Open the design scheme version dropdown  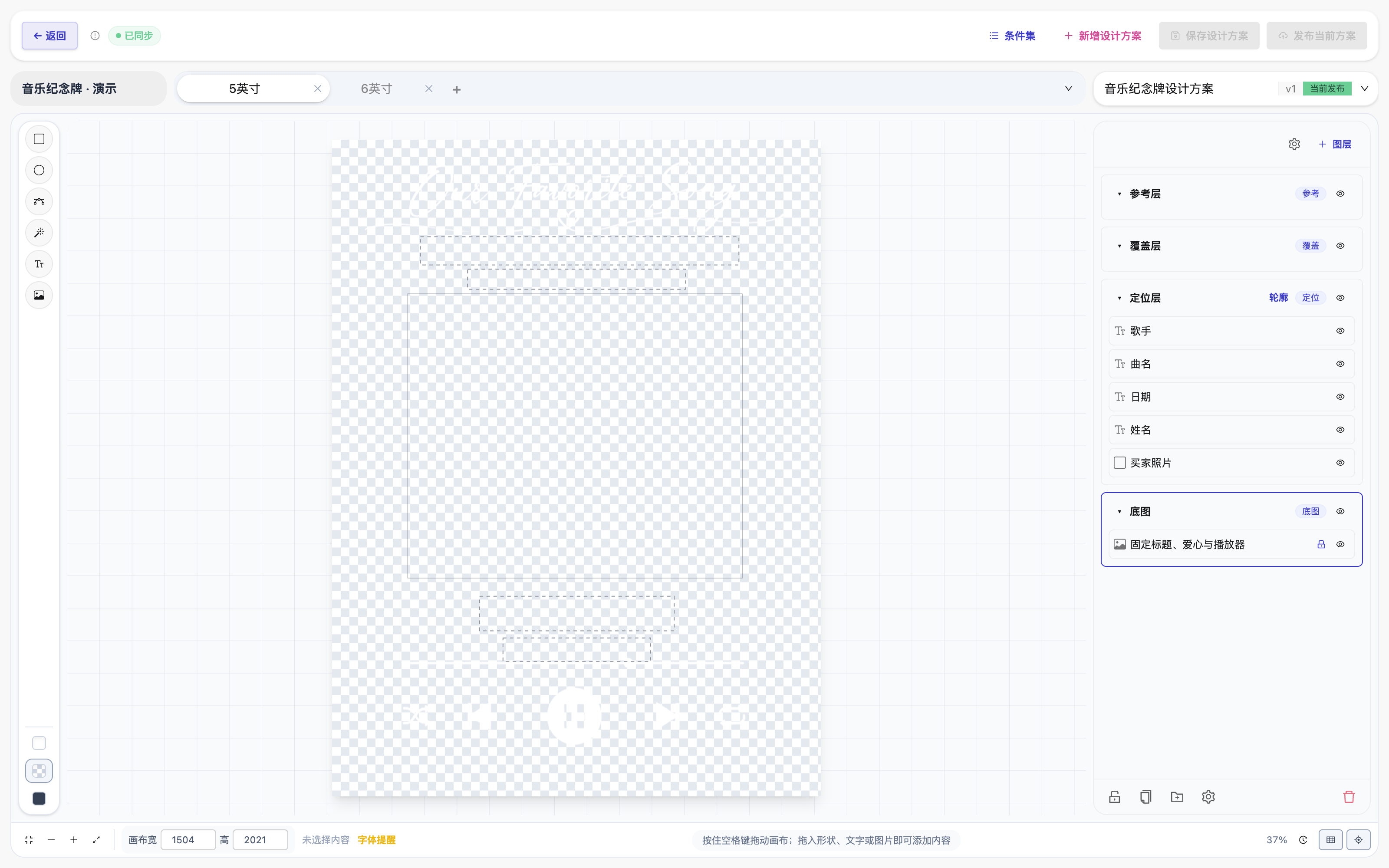1365,89
